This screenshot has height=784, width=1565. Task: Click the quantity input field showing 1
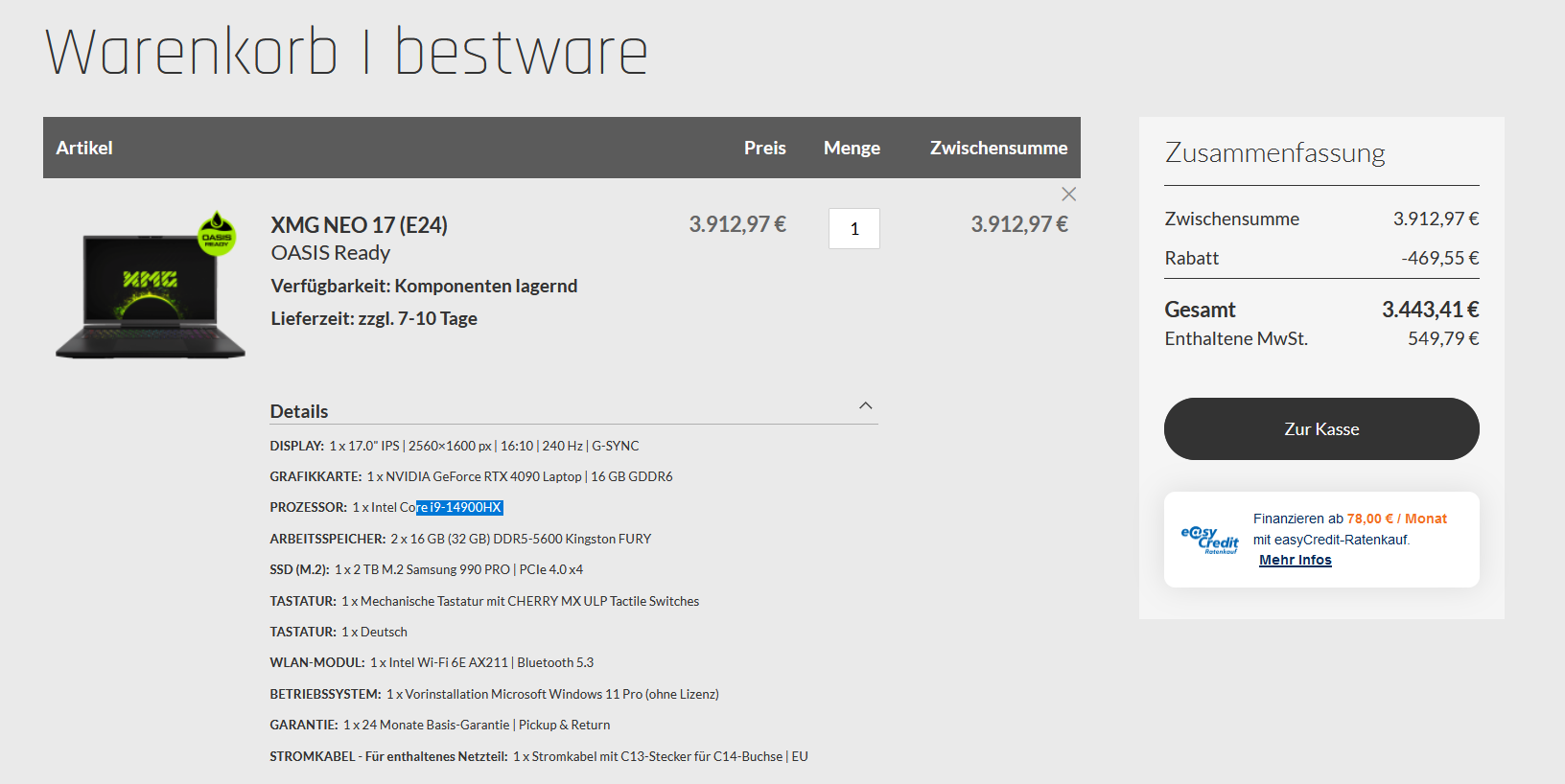click(853, 228)
